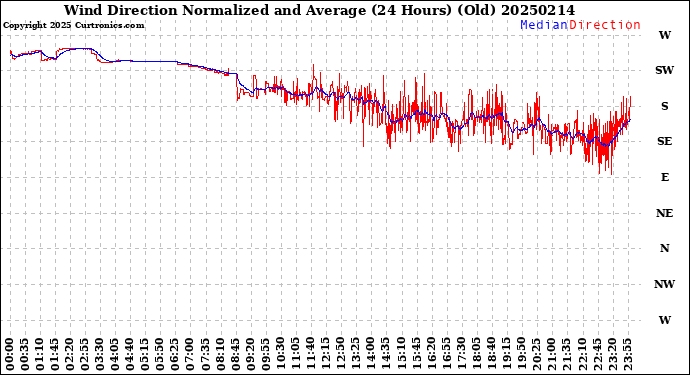Viewport: 690px width, 375px height.
Task: Click the 04:40 time axis label
Action: pos(130,355)
